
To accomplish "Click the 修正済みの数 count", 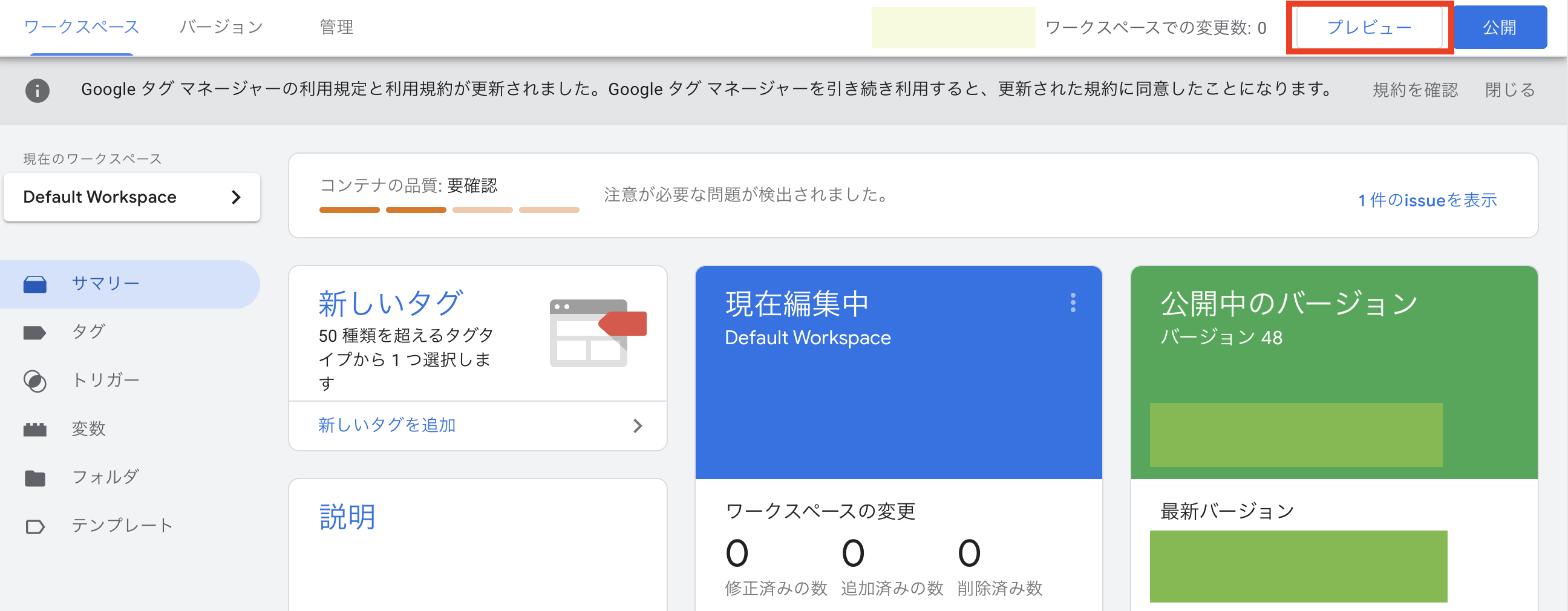I will tap(737, 553).
